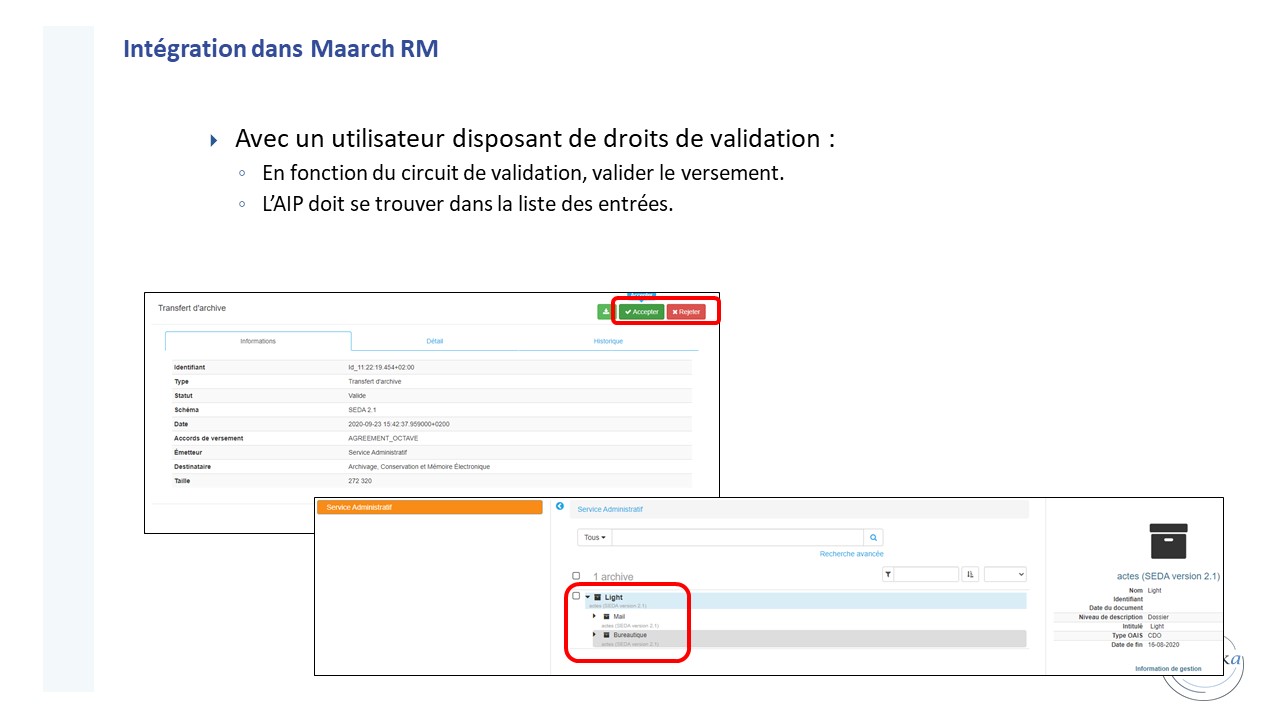Select the orange Service Administratif sidebar item

point(430,508)
